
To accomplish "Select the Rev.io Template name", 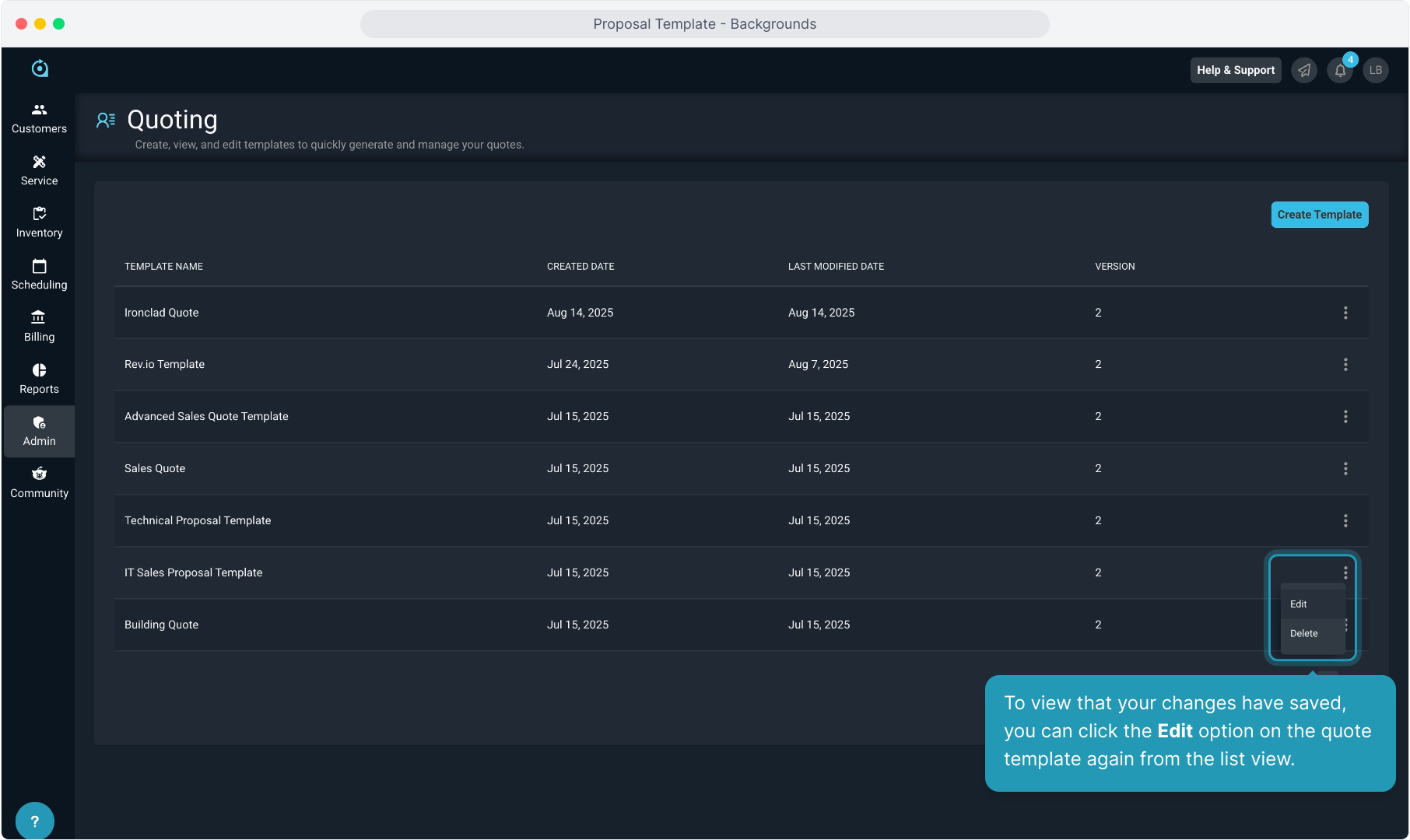I will 164,365.
